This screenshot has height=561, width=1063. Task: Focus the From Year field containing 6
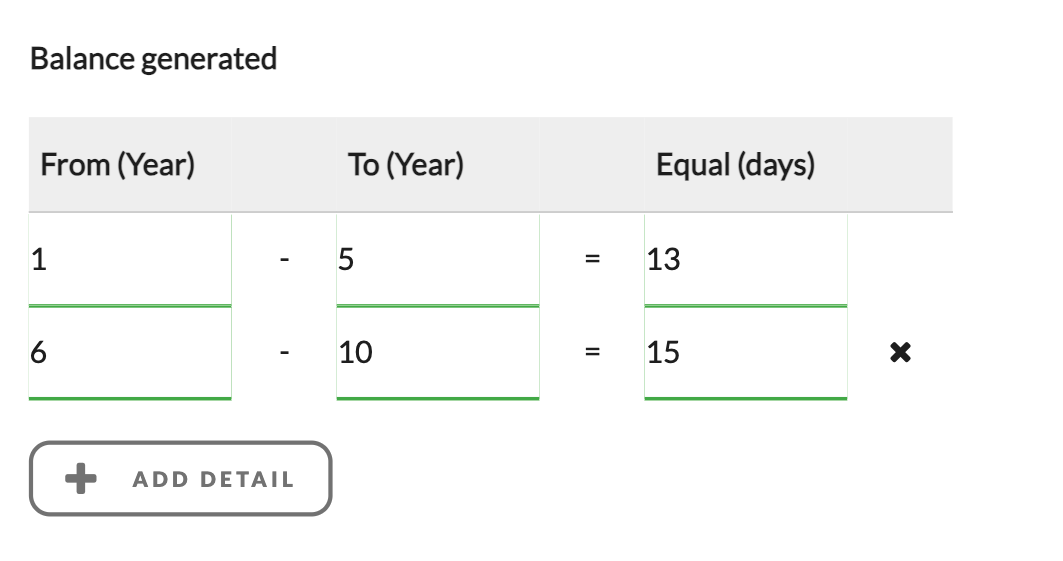click(130, 352)
